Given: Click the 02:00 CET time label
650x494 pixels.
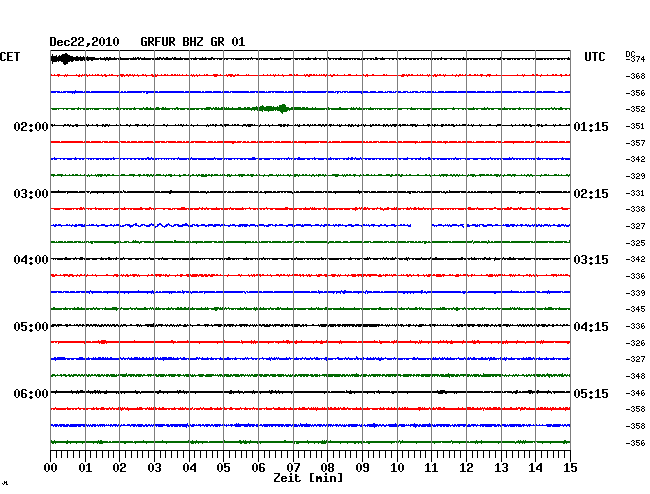Looking at the screenshot, I should pos(31,127).
